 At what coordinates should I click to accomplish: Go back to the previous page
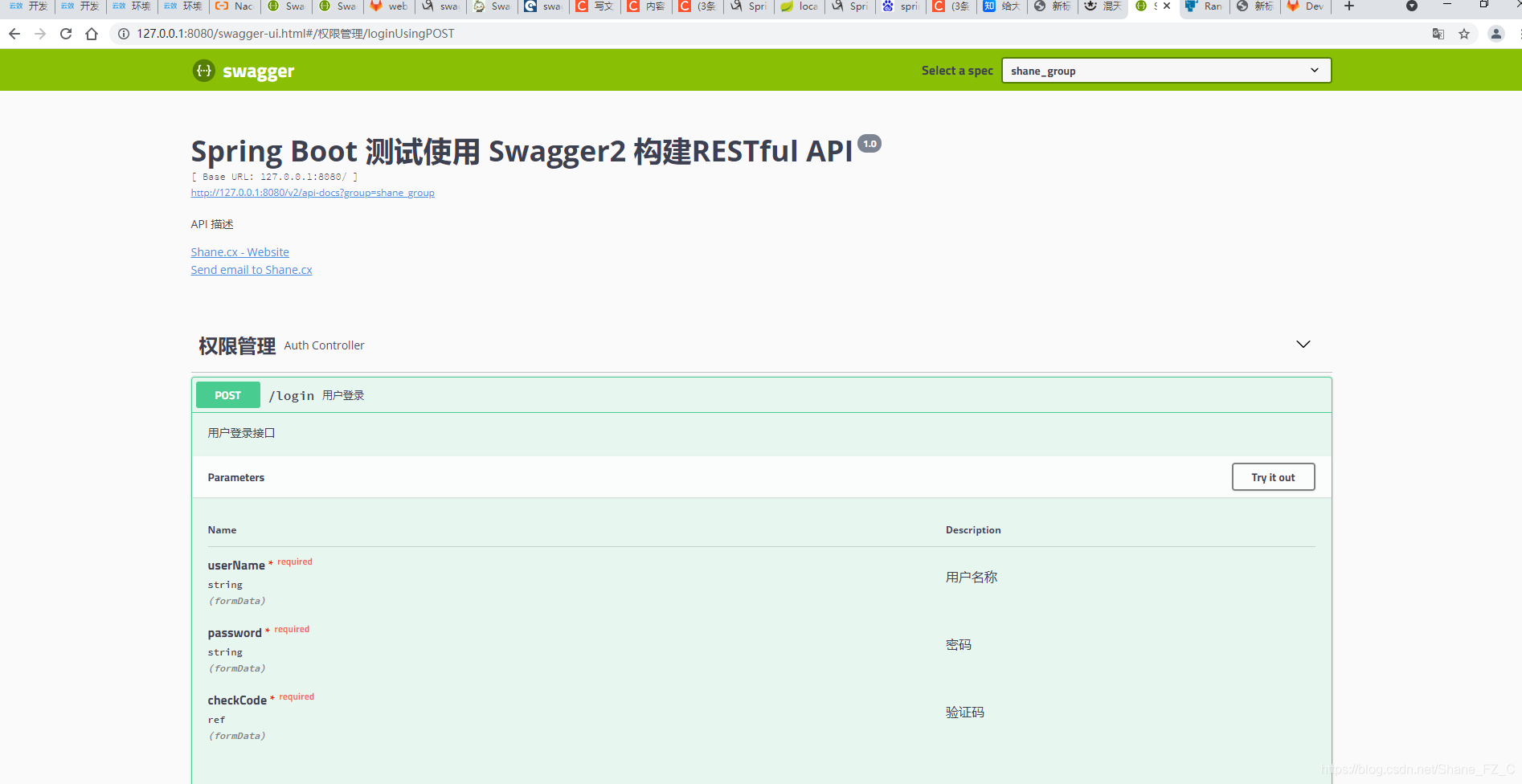(14, 34)
